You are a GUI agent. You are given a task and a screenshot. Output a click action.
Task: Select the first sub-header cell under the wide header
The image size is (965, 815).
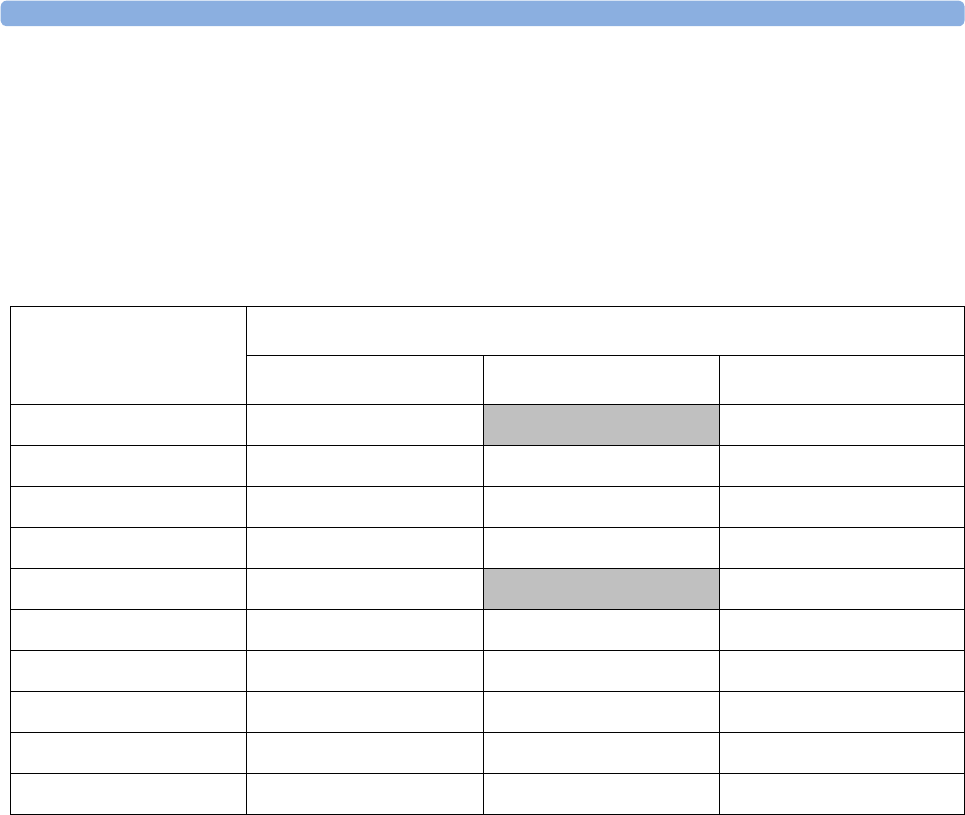(x=365, y=380)
